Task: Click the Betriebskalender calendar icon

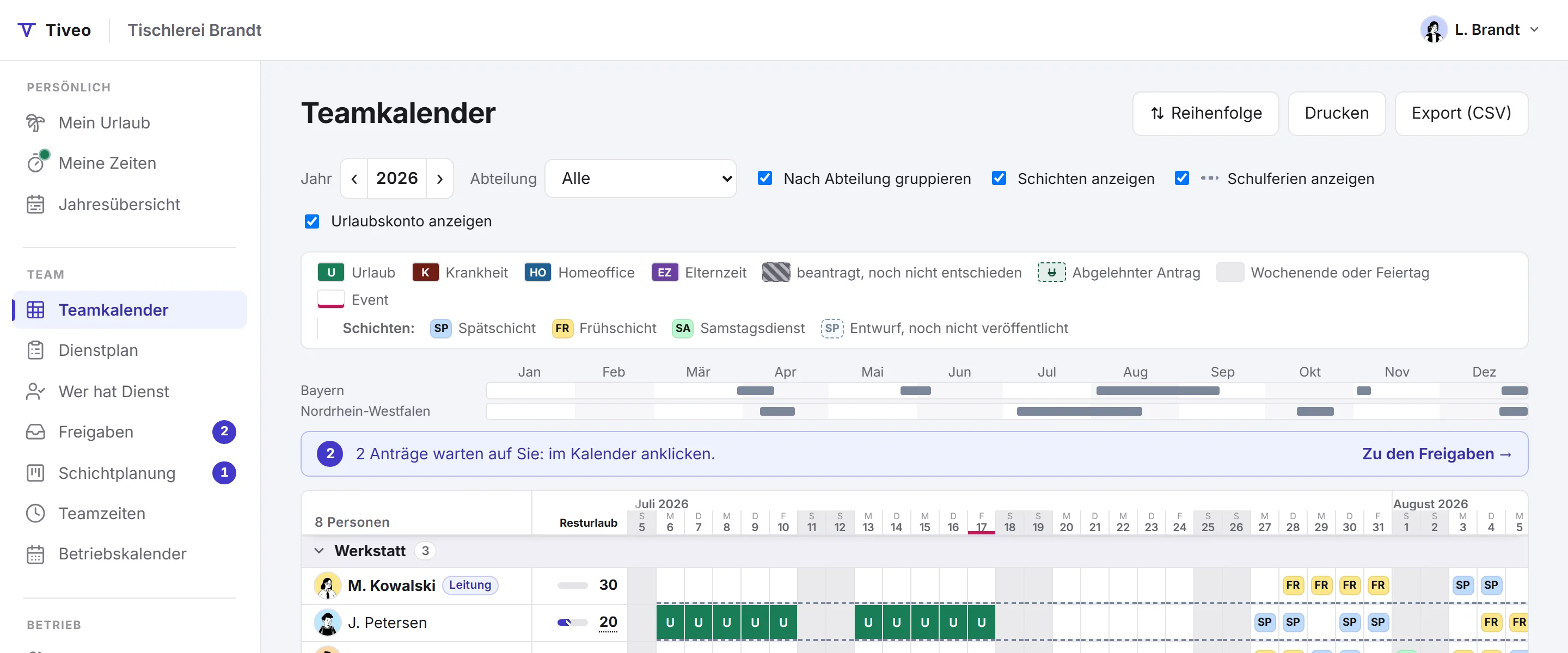Action: 35,555
